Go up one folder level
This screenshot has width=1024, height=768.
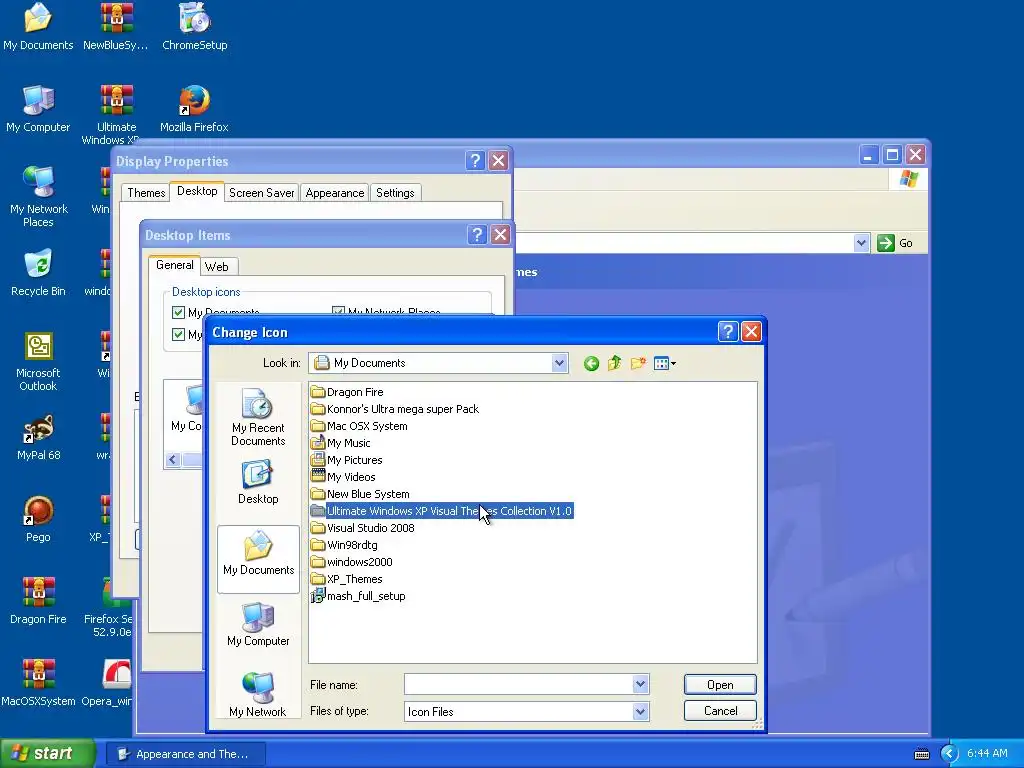pos(615,363)
